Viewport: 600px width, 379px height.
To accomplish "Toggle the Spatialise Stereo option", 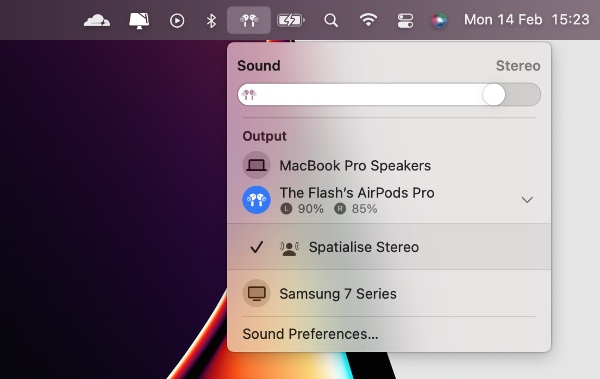I will 389,247.
